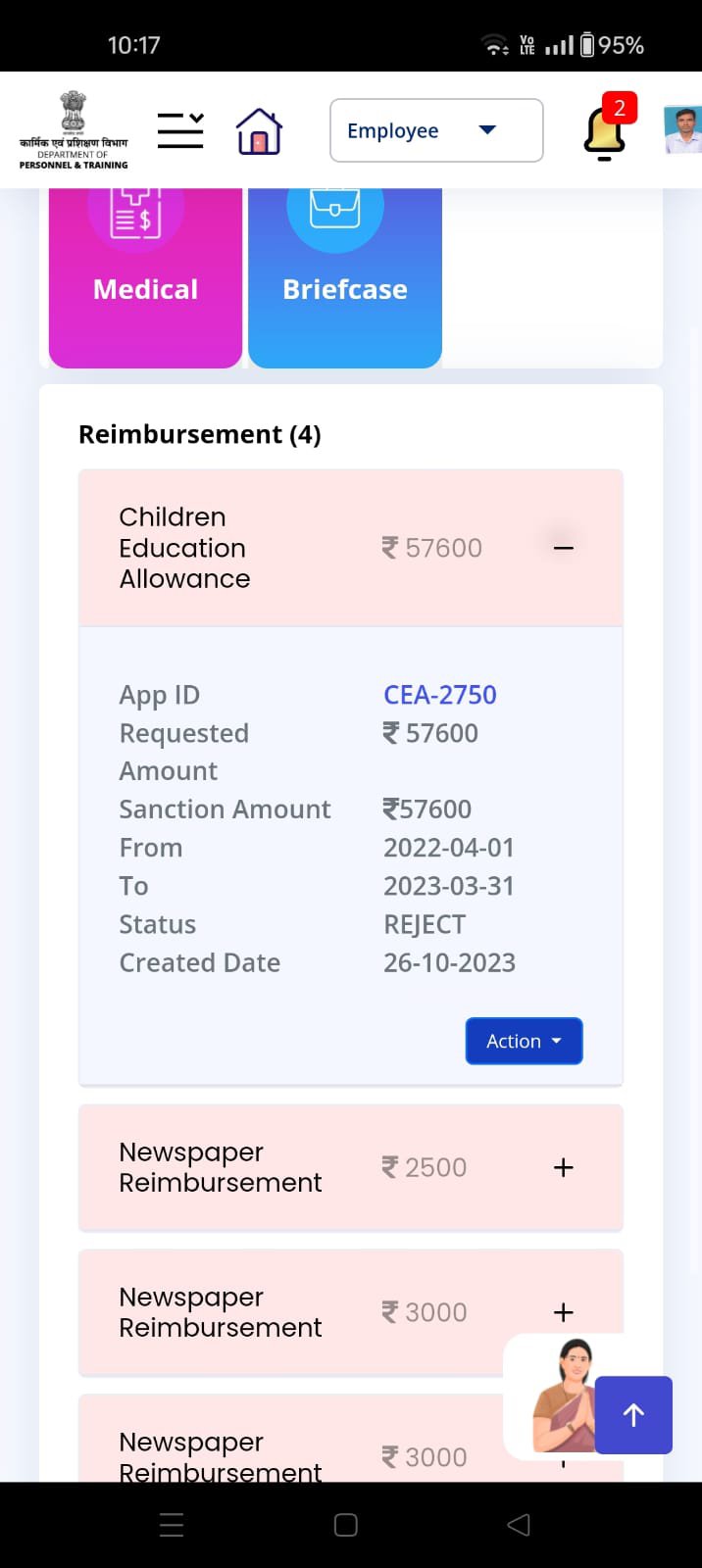Expand the first Newspaper Reimbursement ₹ 3000 row

click(563, 1312)
